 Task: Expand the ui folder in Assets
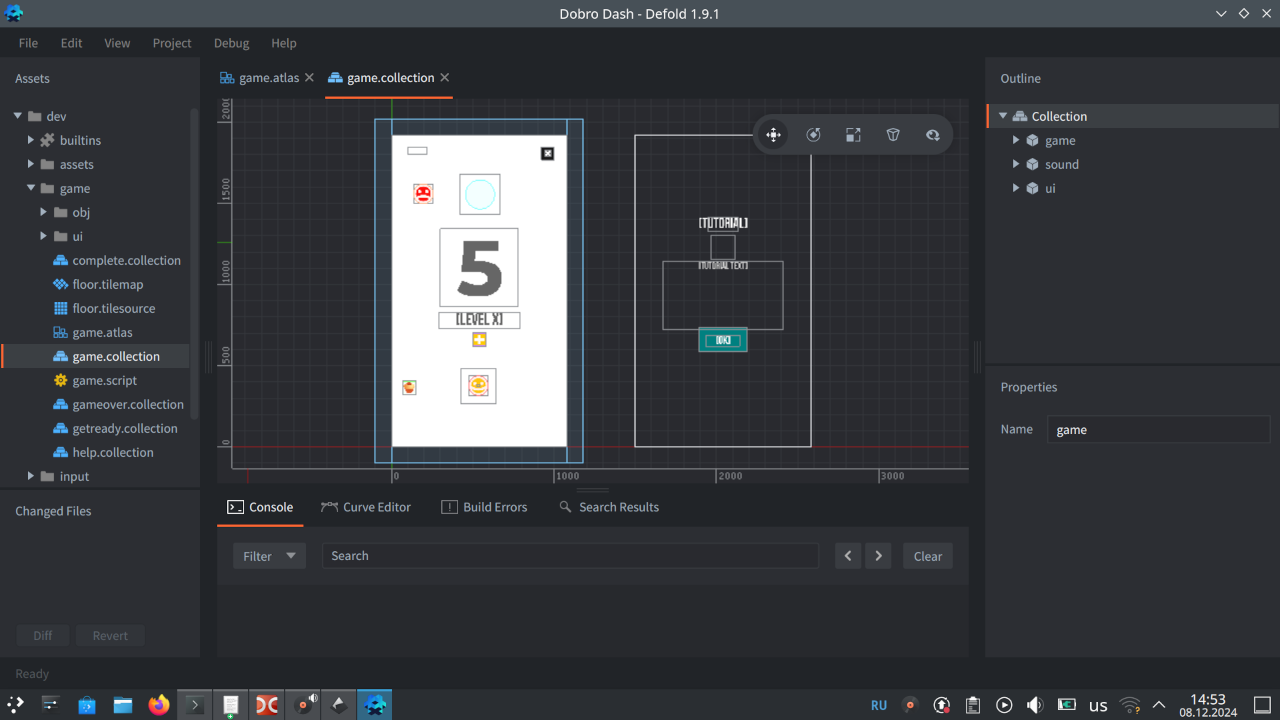pyautogui.click(x=44, y=236)
